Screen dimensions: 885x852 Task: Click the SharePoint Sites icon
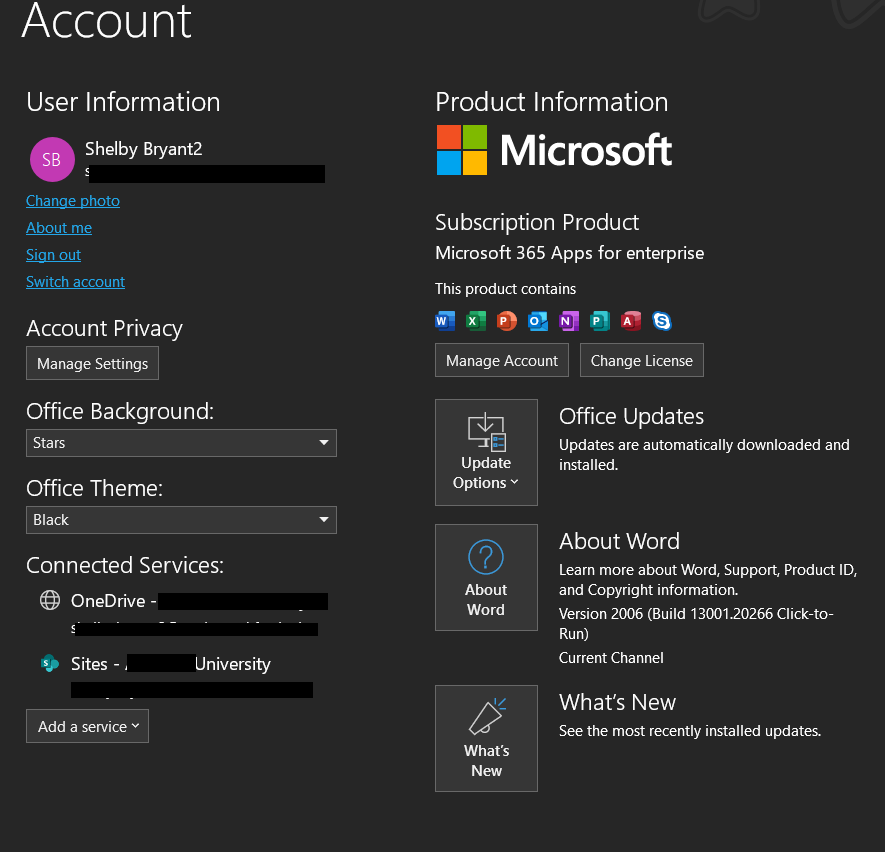point(50,663)
